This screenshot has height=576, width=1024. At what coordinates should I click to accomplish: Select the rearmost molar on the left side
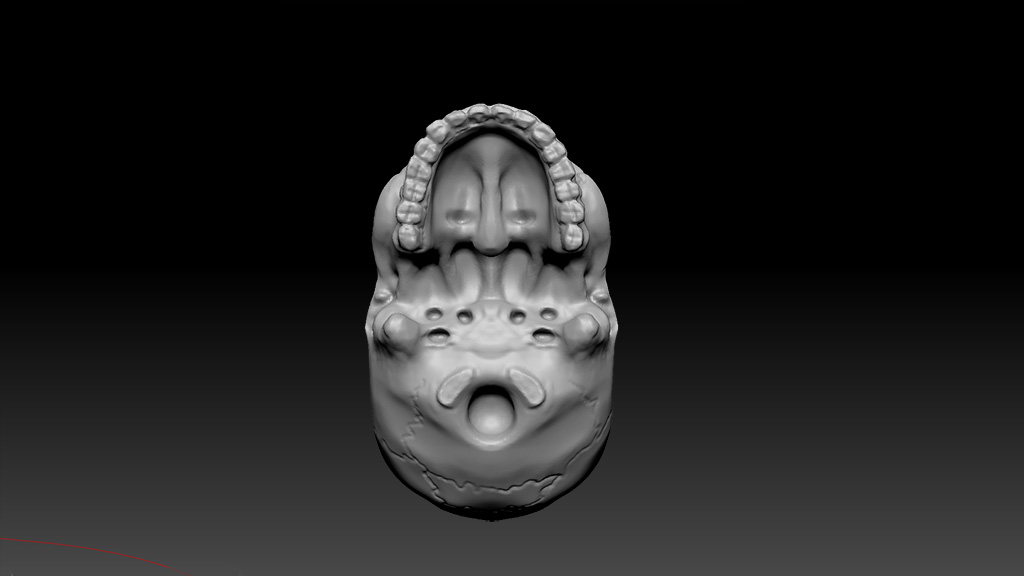click(x=407, y=236)
